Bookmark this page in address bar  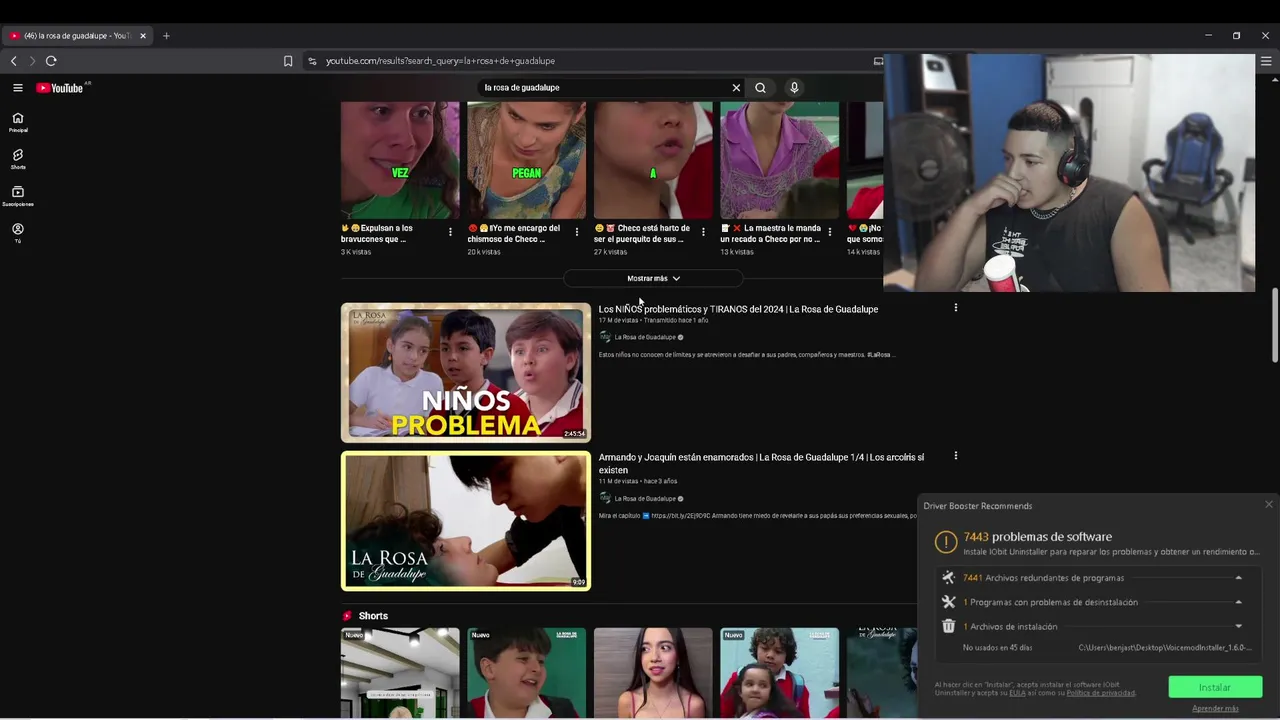(288, 61)
